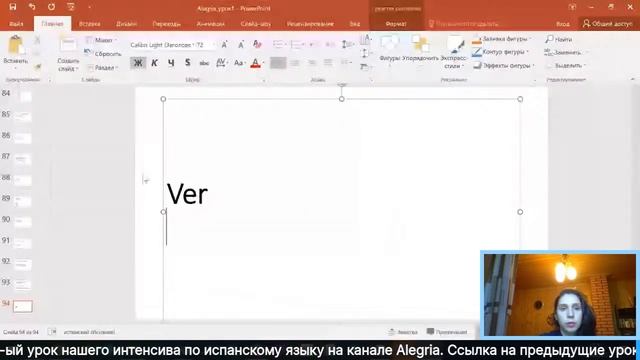Apply Format Painter brush icon

[x=37, y=67]
